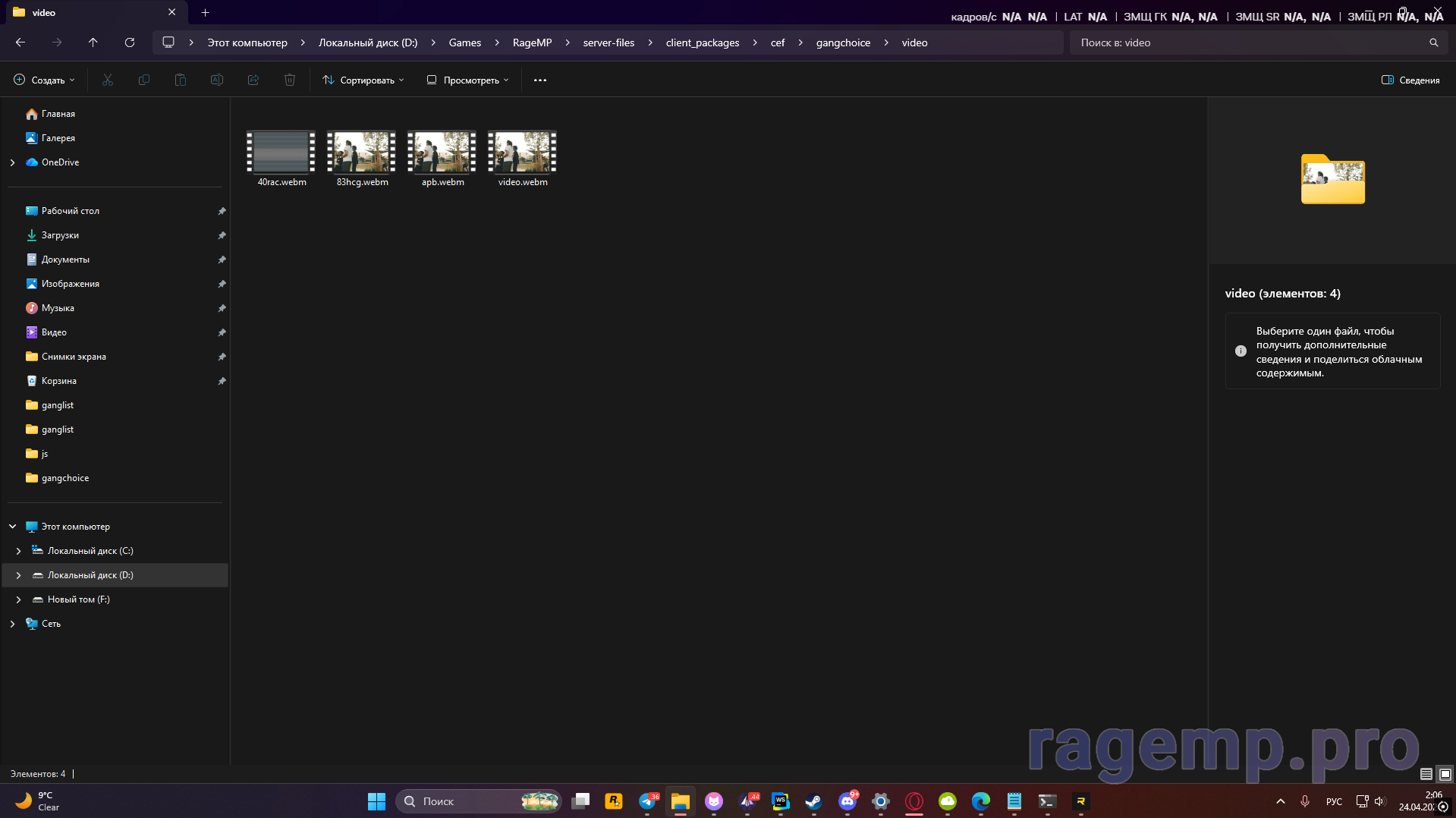
Task: Expand the Сортировать dropdown
Action: 363,80
